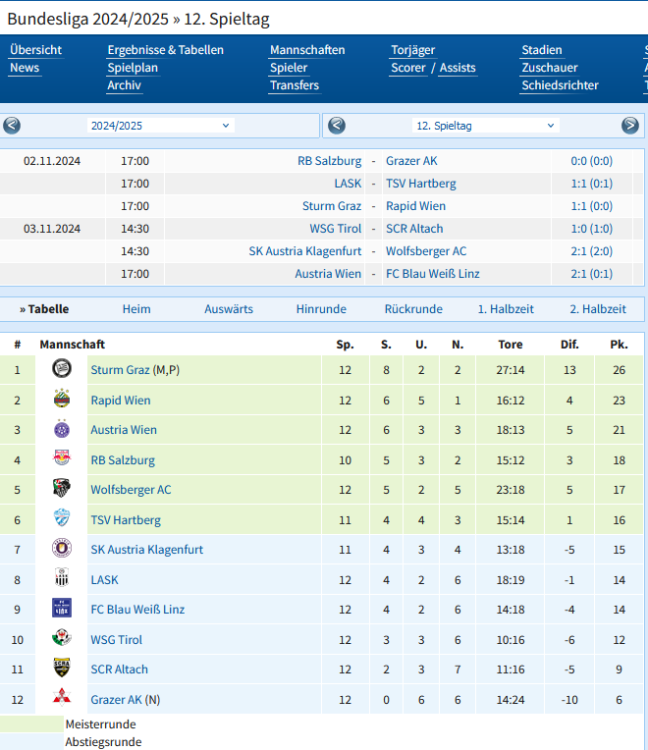Image resolution: width=648 pixels, height=750 pixels.
Task: Go to previous matchday with left arrow
Action: coord(337,126)
